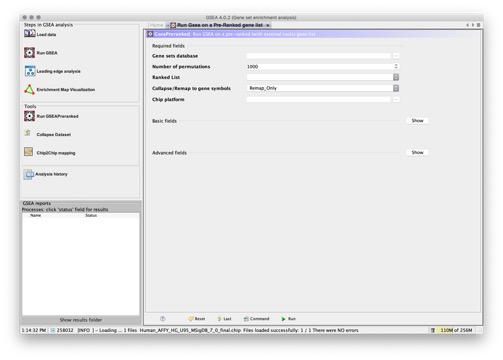The width and height of the screenshot is (503, 360).
Task: Launch Enrichment Map Visualization
Action: pos(59,89)
